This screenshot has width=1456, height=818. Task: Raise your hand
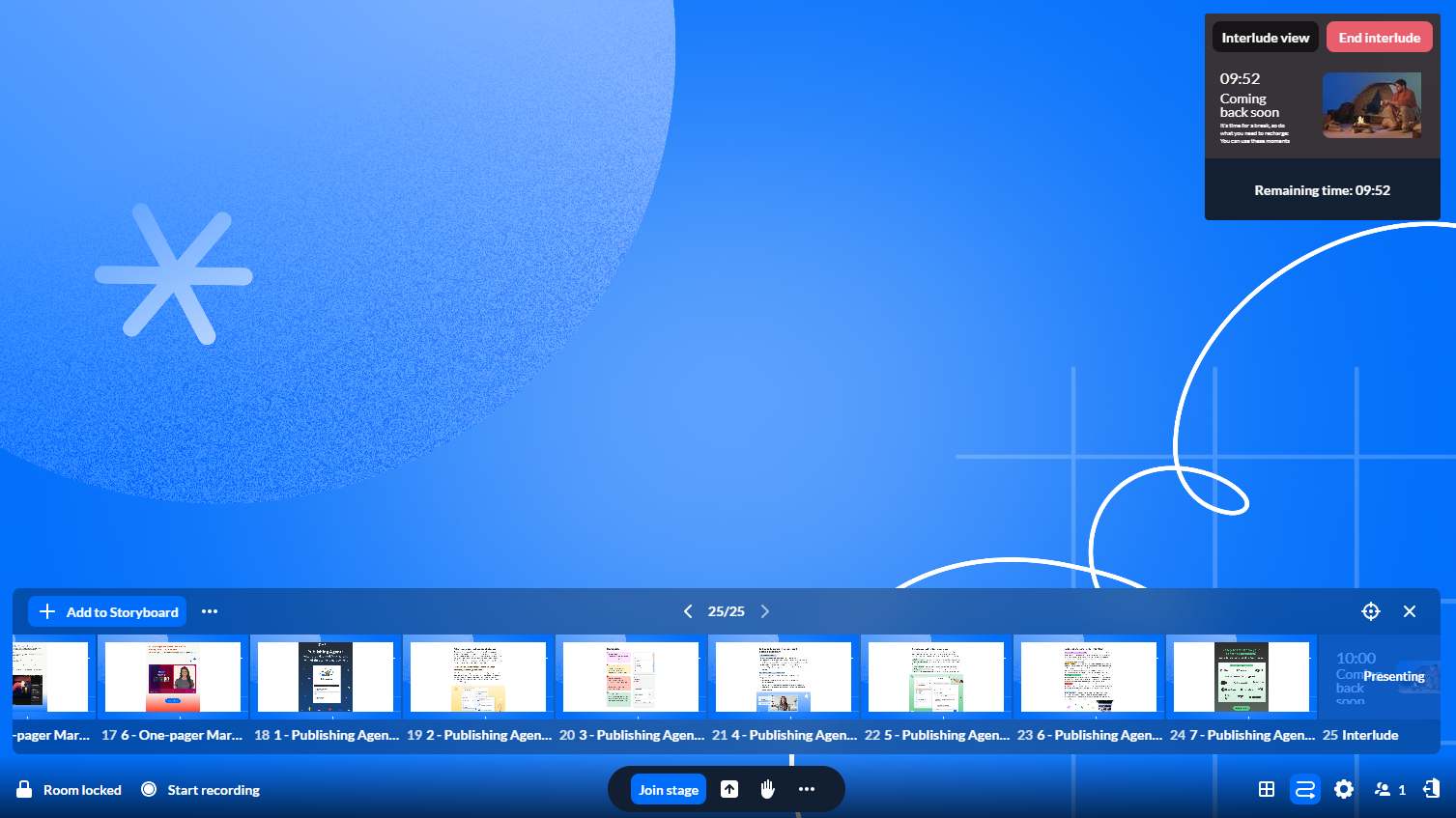coord(767,790)
